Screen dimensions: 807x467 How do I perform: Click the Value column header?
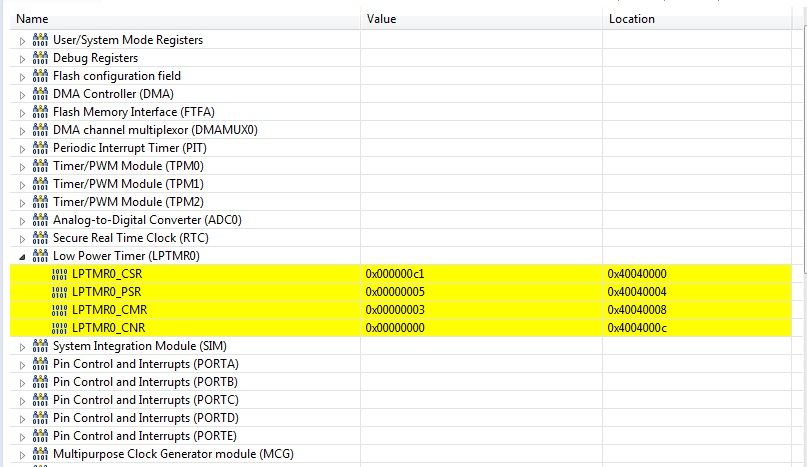click(x=382, y=19)
